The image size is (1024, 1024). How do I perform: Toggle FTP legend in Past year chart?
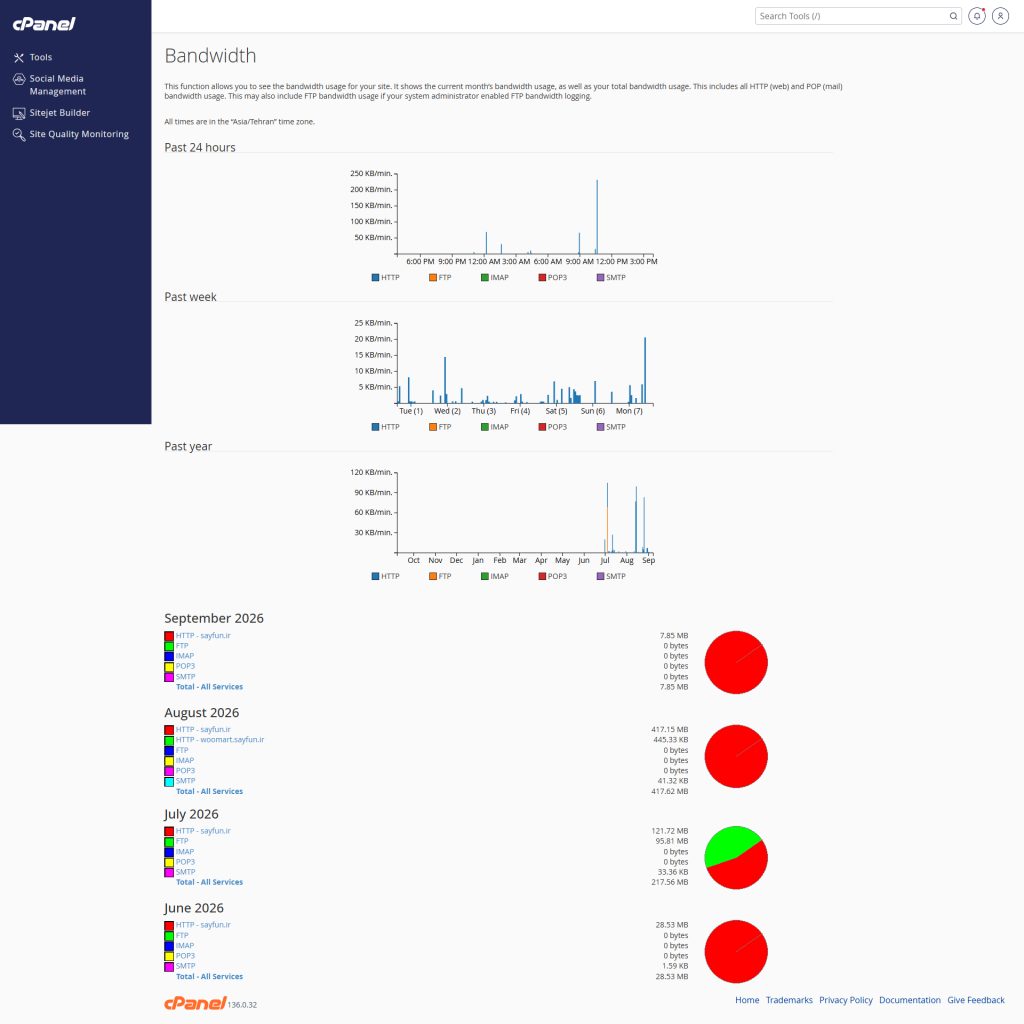pos(440,576)
